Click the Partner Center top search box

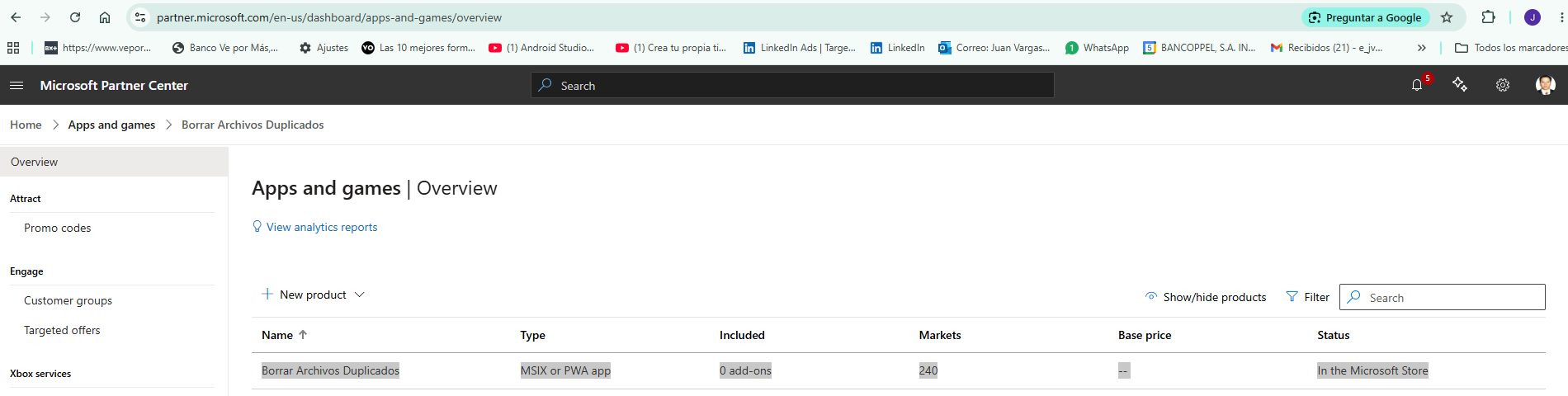point(792,85)
